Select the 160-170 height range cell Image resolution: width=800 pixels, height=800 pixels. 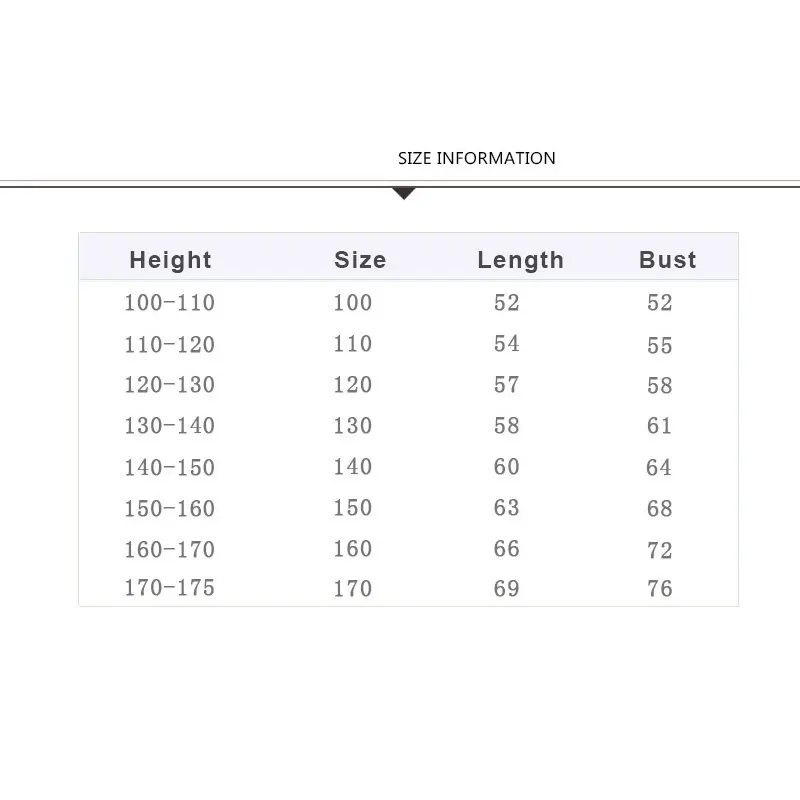point(169,550)
